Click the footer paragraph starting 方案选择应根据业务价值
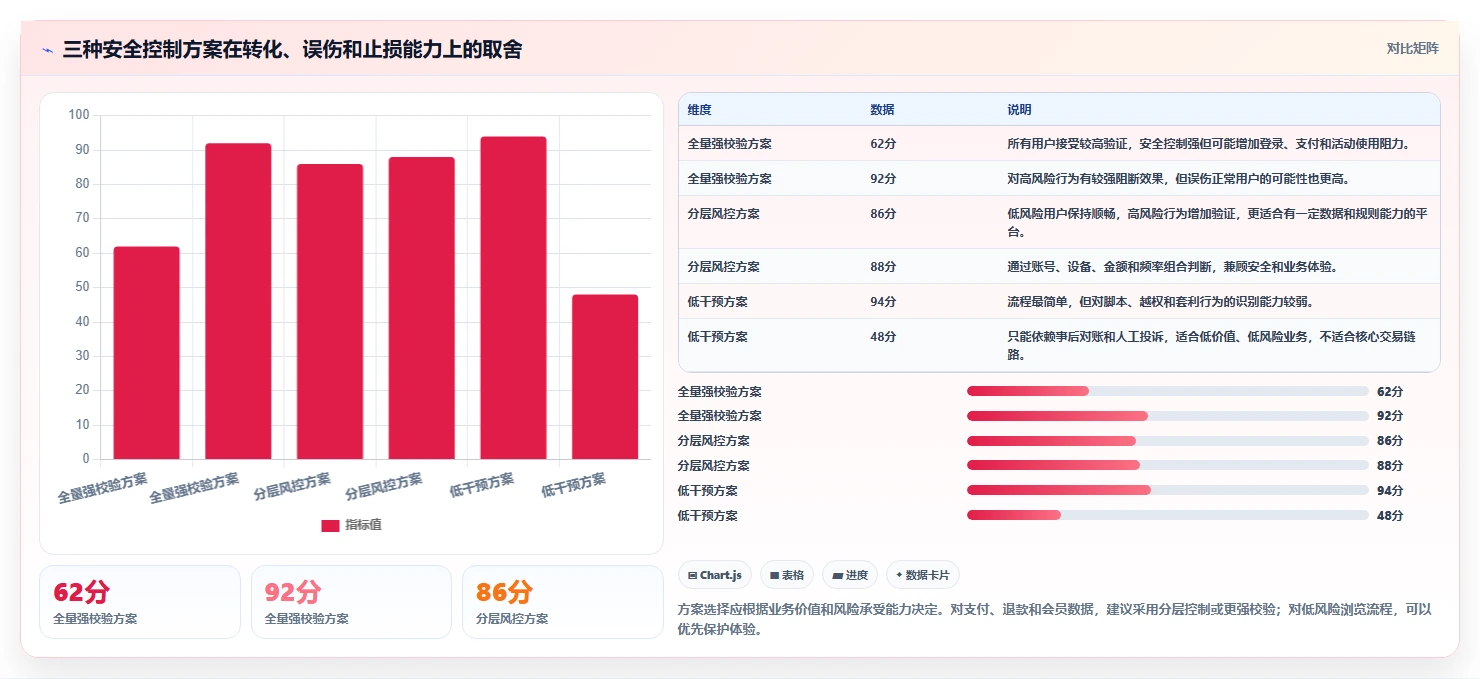This screenshot has height=679, width=1480. tap(1055, 619)
